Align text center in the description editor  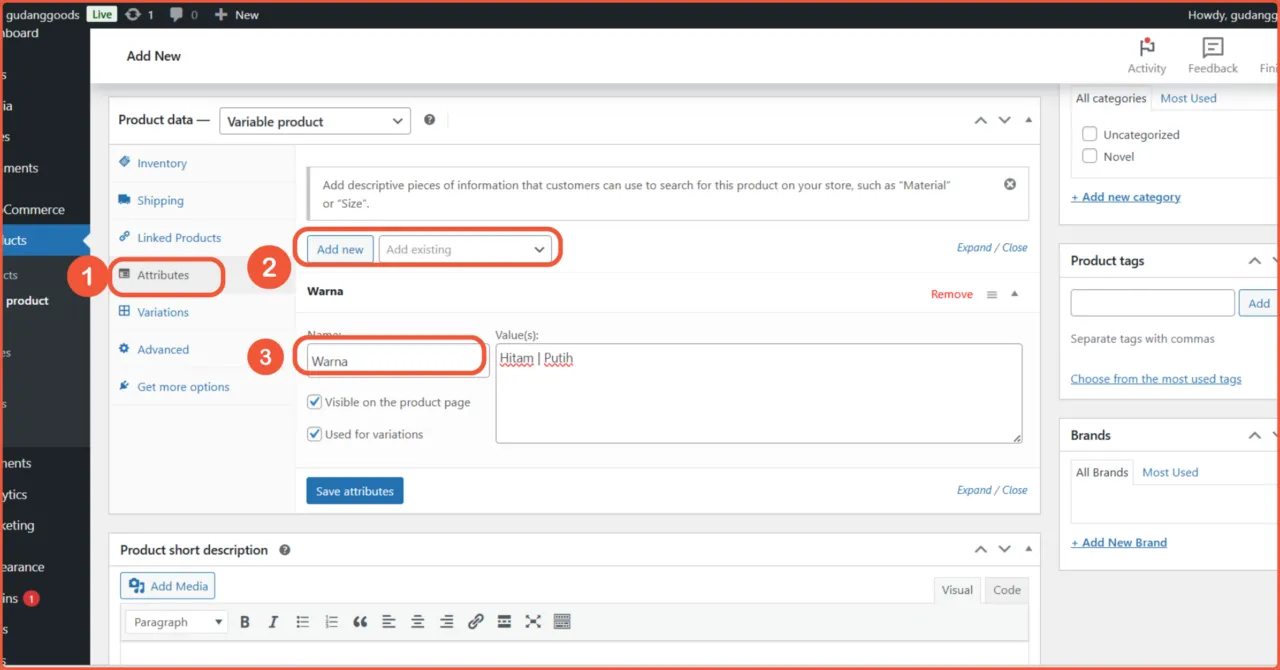click(417, 621)
